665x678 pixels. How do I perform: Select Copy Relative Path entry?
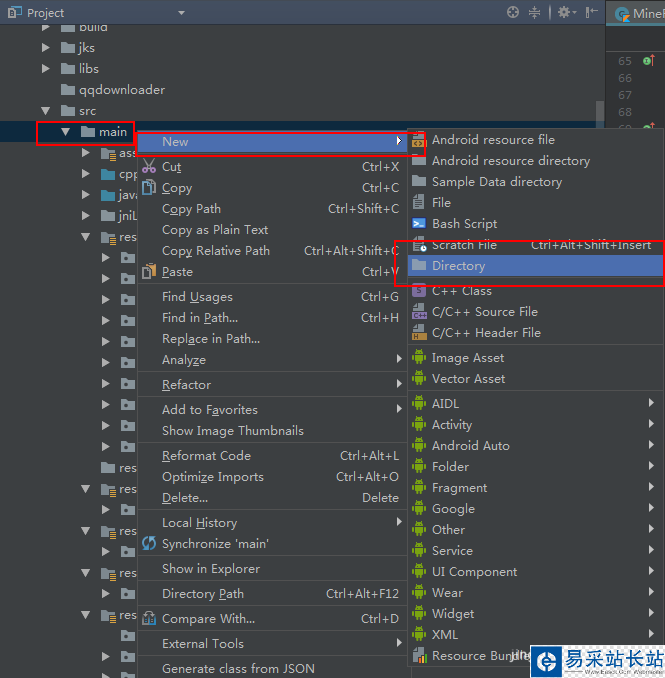click(x=272, y=251)
